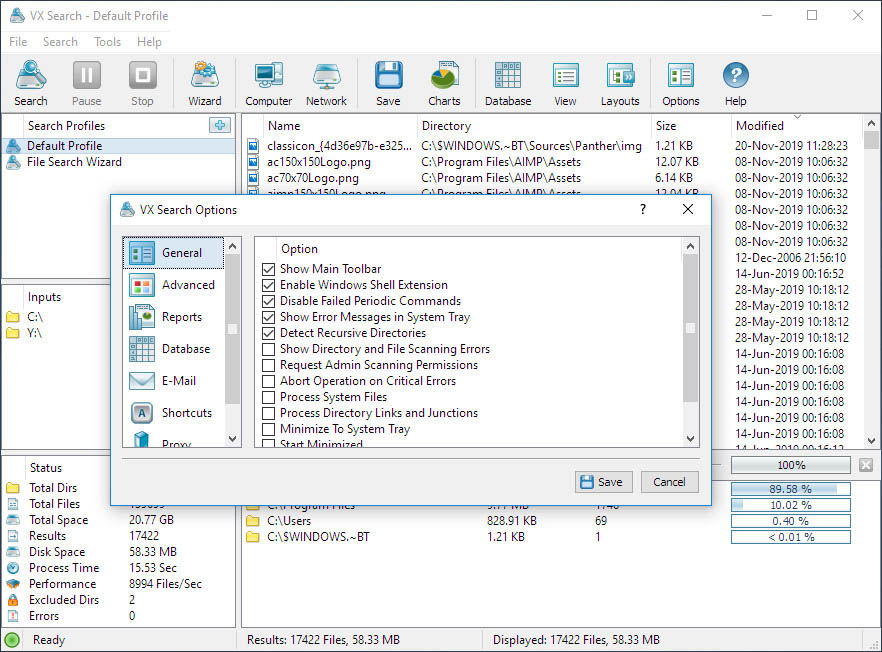Check Process Directory Links and Junctions
The image size is (882, 652).
point(268,413)
